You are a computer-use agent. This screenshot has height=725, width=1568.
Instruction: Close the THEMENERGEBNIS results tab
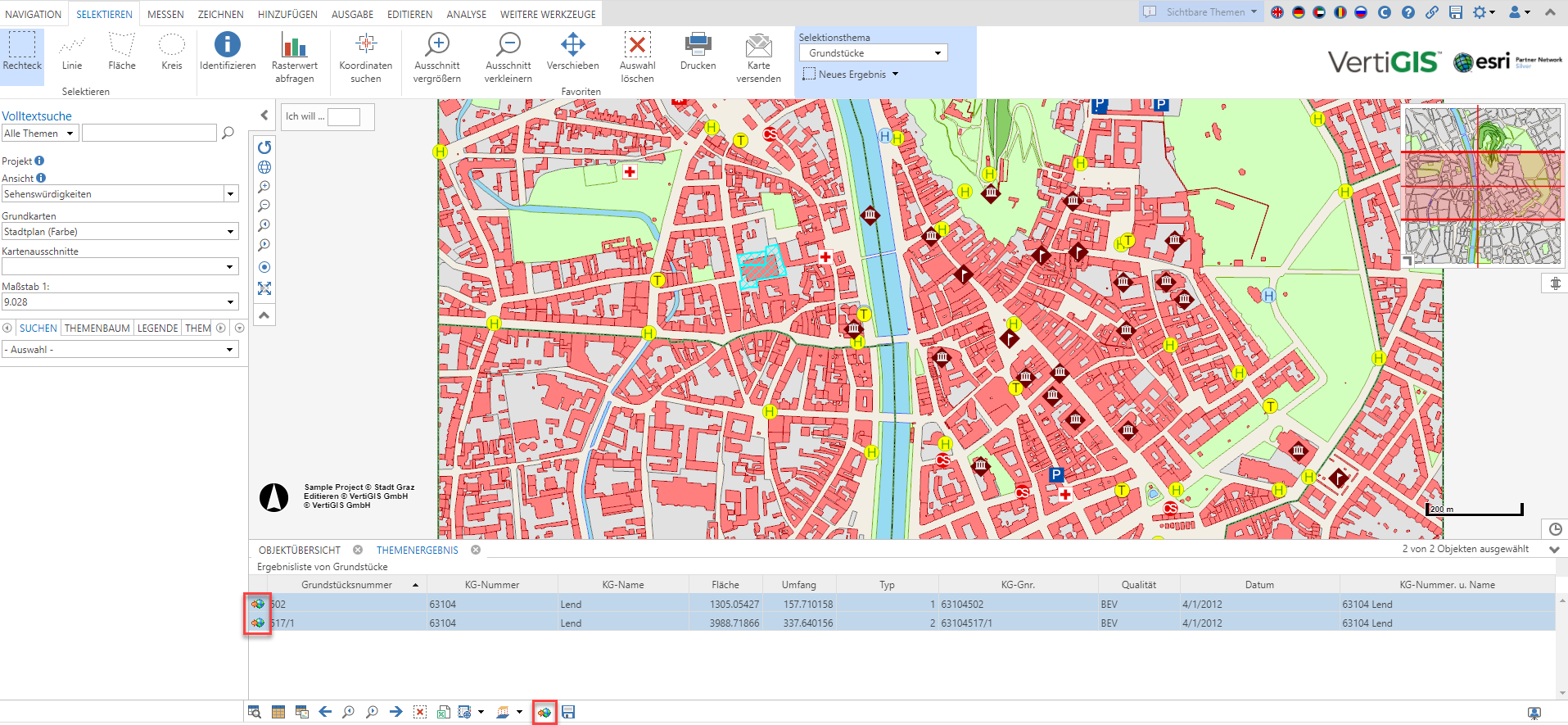coord(476,550)
